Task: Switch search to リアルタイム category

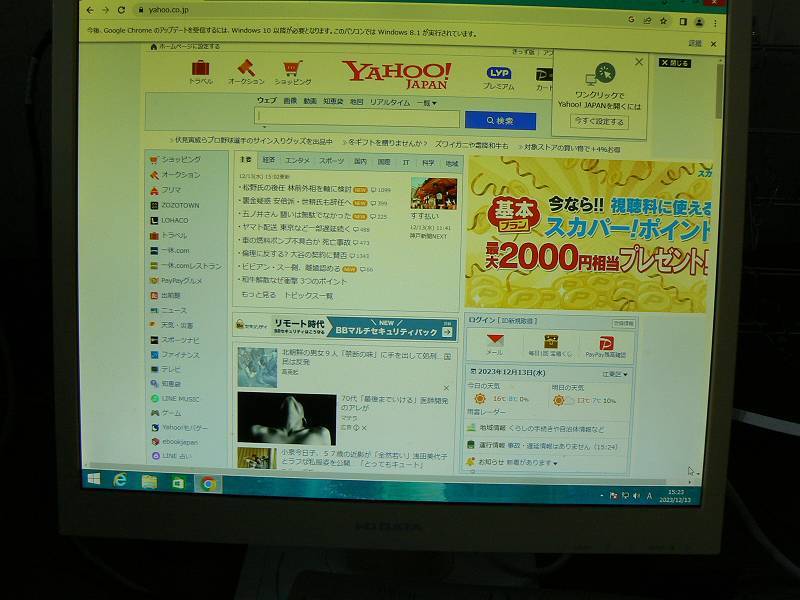Action: click(x=390, y=103)
